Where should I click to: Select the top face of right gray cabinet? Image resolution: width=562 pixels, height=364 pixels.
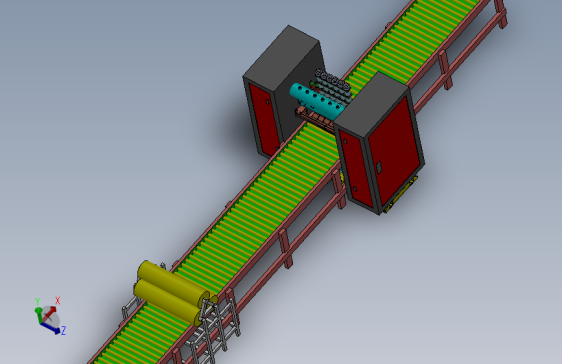point(371,105)
